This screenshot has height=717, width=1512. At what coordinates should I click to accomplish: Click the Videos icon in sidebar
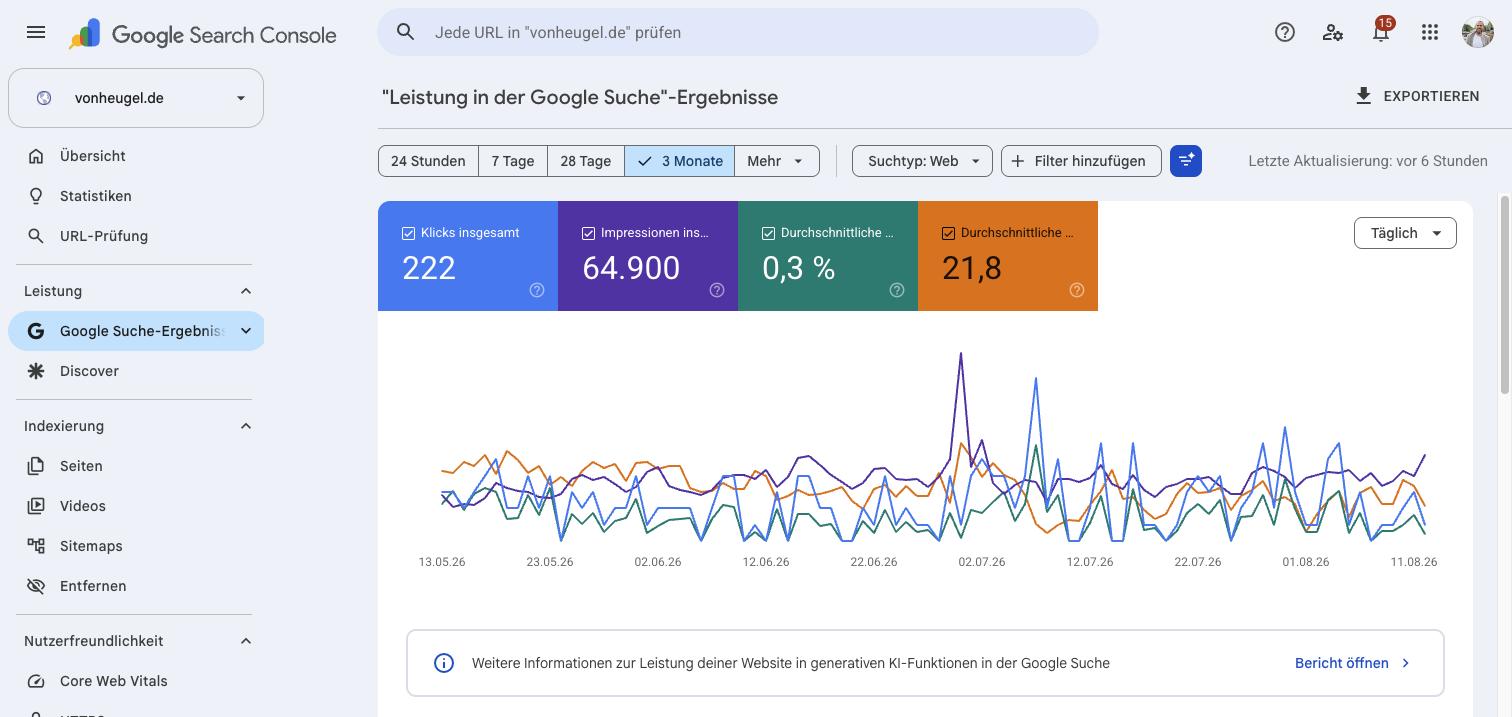pyautogui.click(x=36, y=506)
